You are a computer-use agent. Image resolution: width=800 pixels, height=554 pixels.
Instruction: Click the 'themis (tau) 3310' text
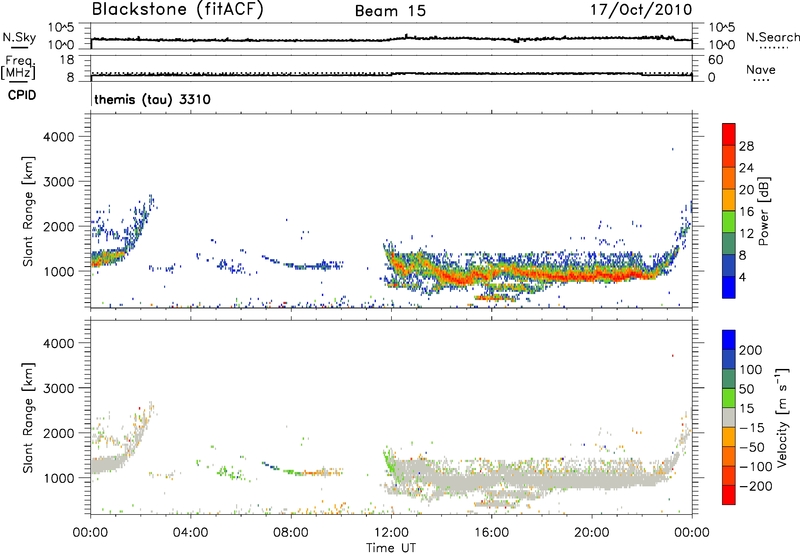(153, 99)
